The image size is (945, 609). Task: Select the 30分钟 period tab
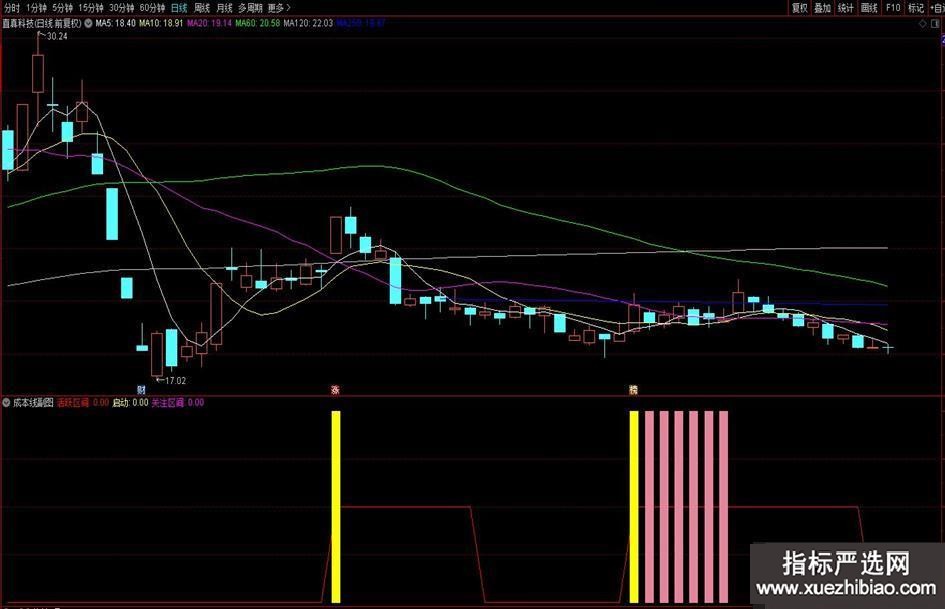click(121, 8)
